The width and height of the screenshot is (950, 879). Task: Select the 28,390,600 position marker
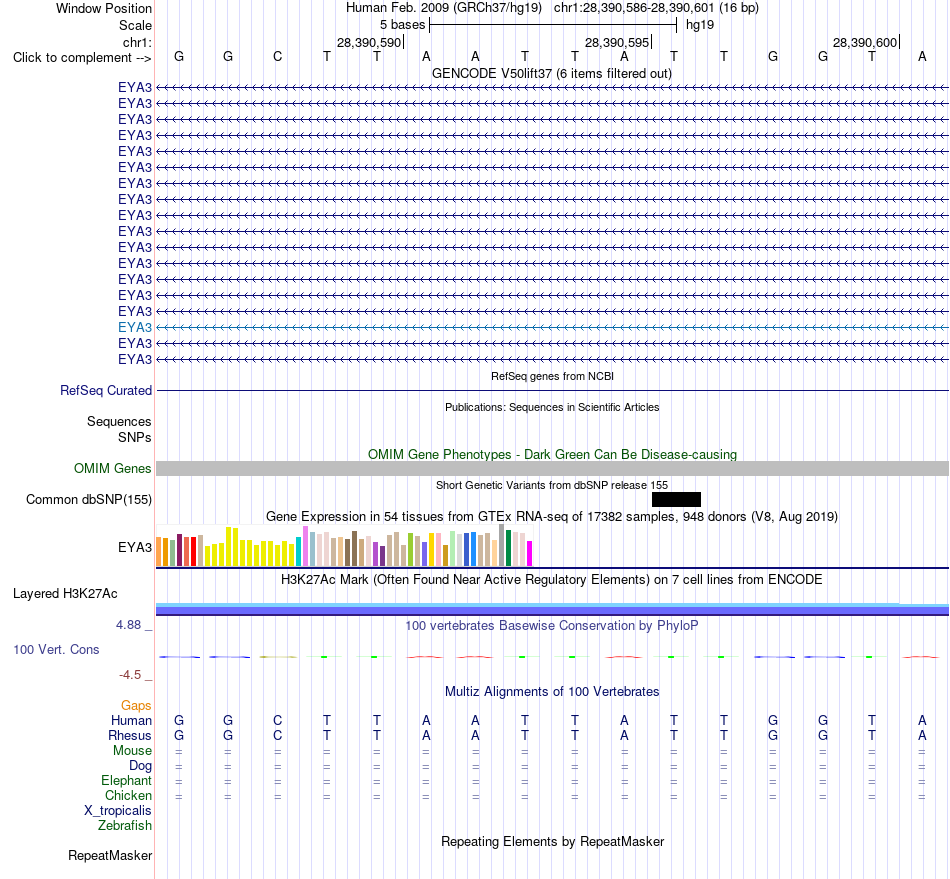[x=865, y=42]
